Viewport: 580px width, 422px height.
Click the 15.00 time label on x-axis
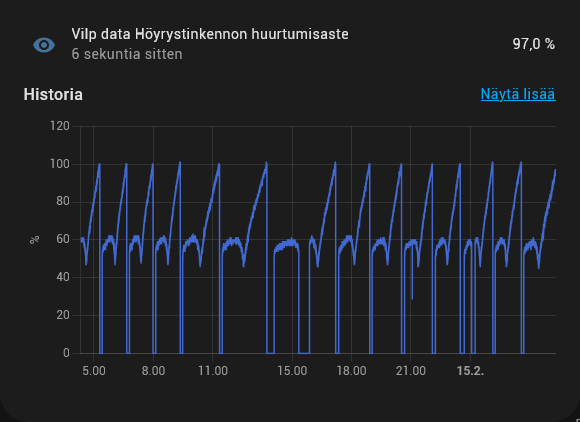(292, 371)
